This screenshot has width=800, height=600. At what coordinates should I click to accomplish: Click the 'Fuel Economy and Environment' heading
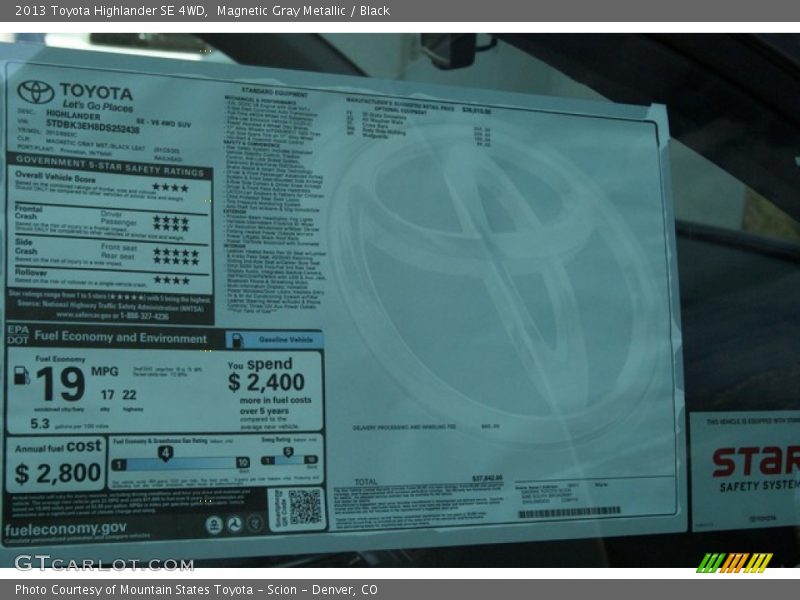point(120,337)
